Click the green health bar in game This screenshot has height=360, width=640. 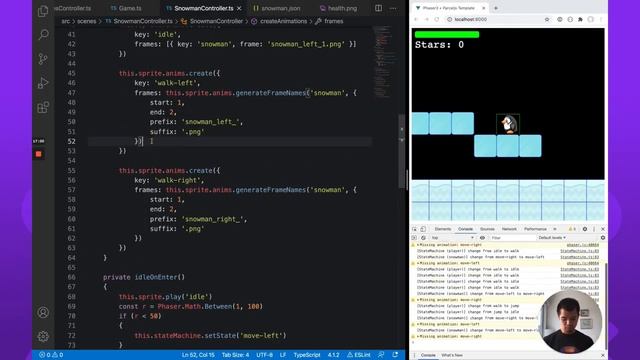[x=447, y=34]
